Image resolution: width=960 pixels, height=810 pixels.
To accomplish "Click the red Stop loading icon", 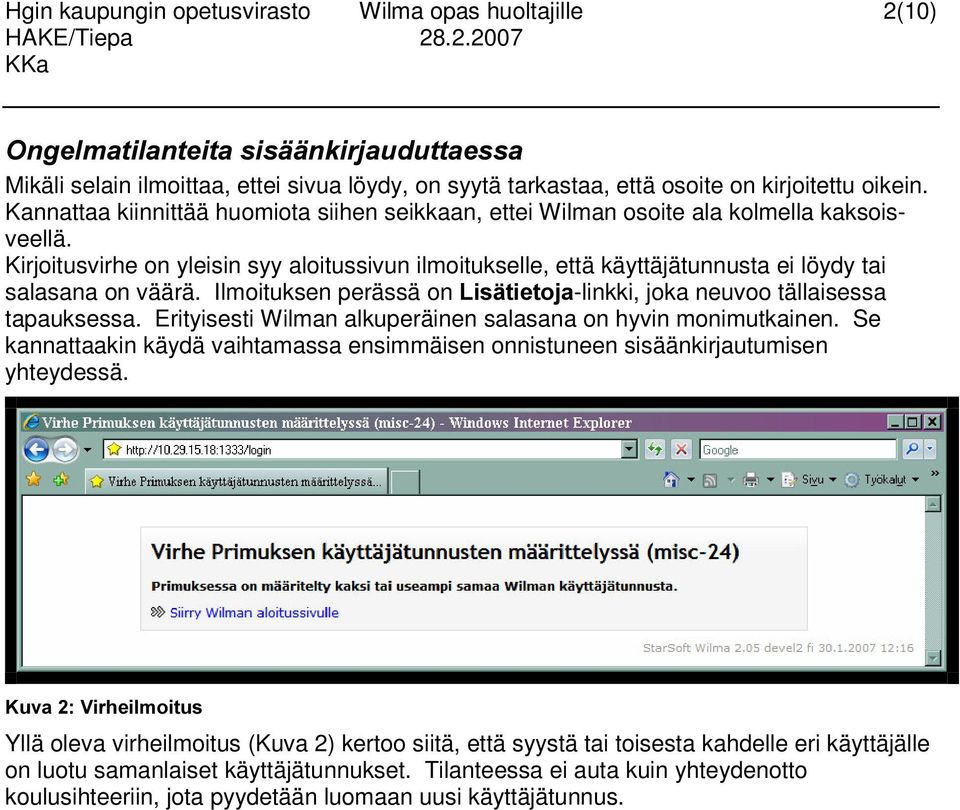I will [681, 449].
